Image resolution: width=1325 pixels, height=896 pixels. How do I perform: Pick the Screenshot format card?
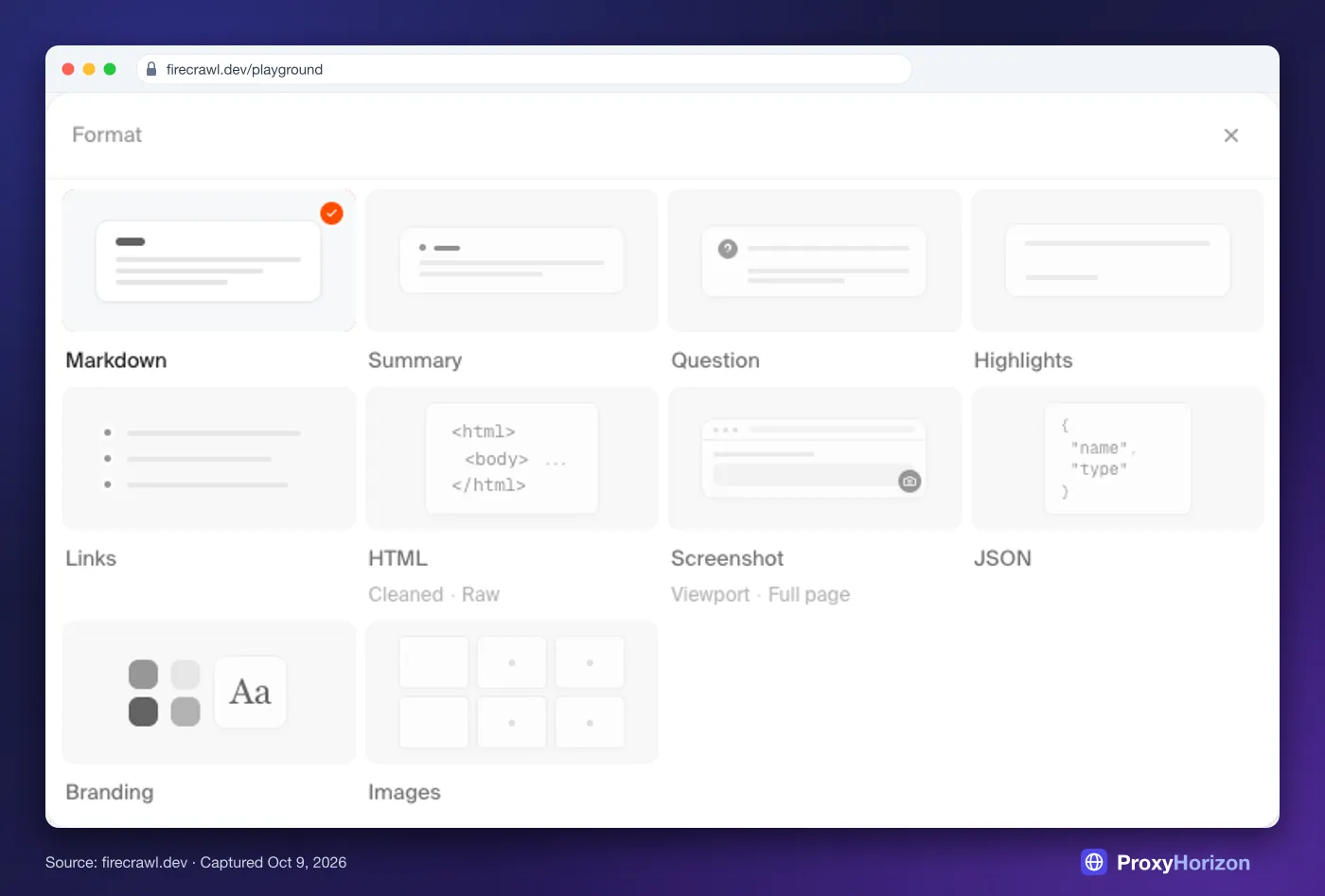coord(814,458)
